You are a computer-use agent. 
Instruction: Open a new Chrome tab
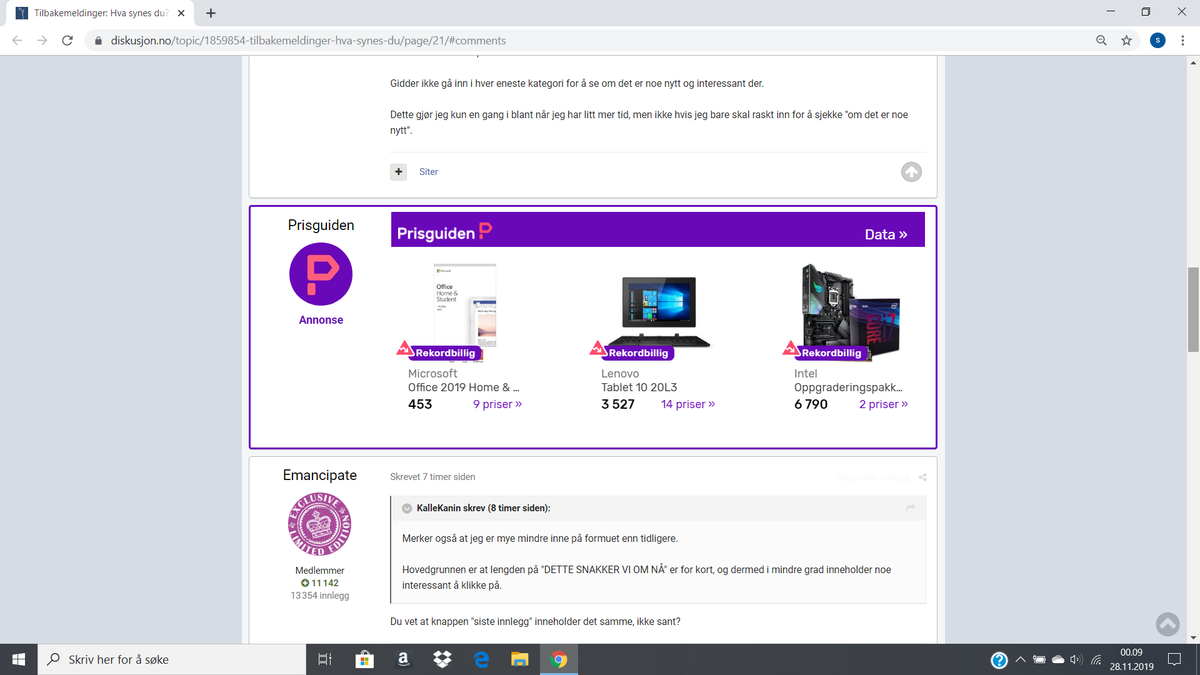pos(211,13)
